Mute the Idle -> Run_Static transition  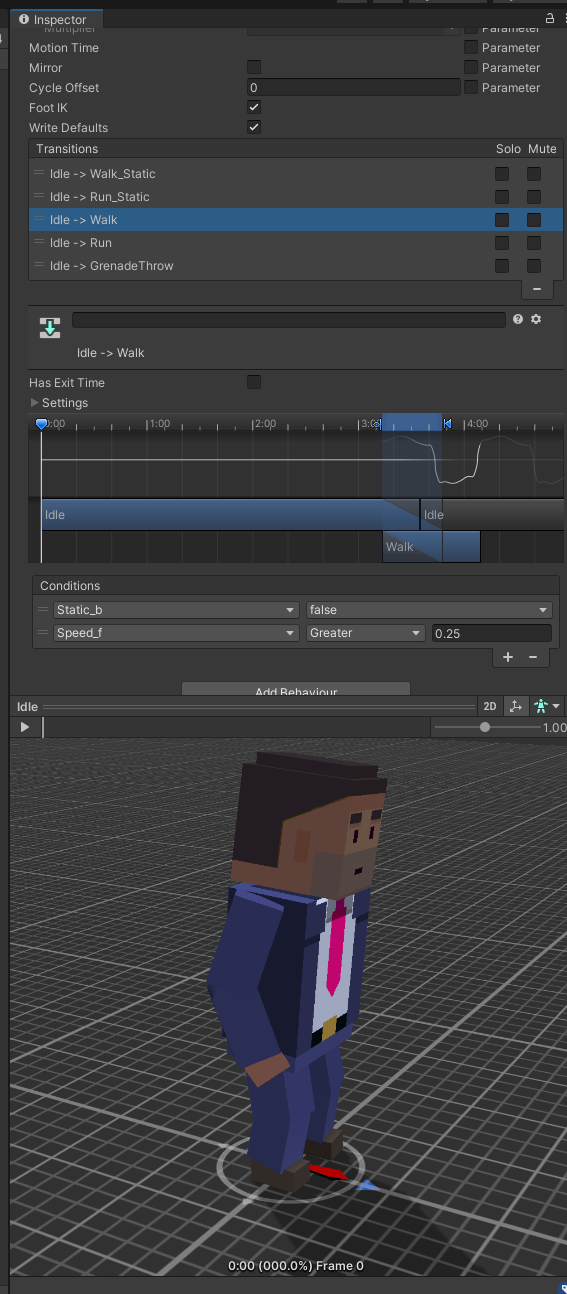coord(534,196)
